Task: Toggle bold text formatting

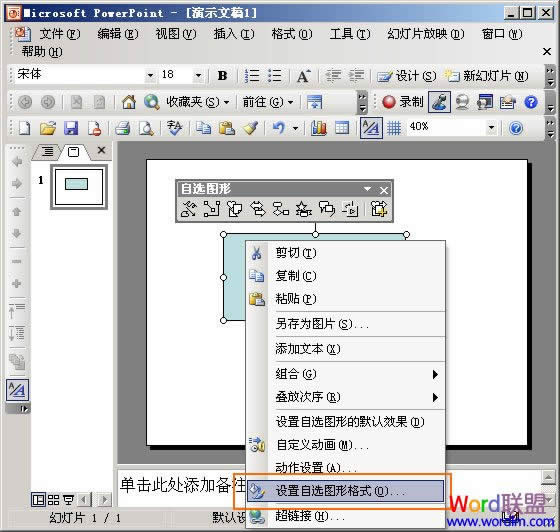Action: pos(222,76)
